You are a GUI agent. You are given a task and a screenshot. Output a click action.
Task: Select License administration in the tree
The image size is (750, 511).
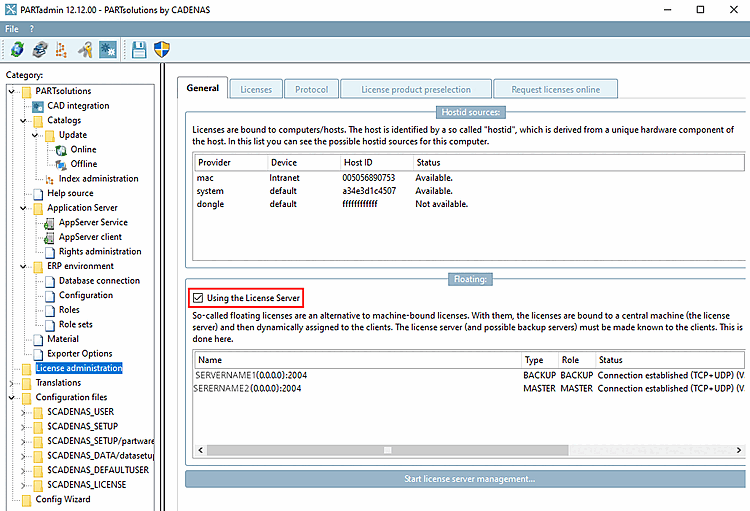pyautogui.click(x=79, y=368)
